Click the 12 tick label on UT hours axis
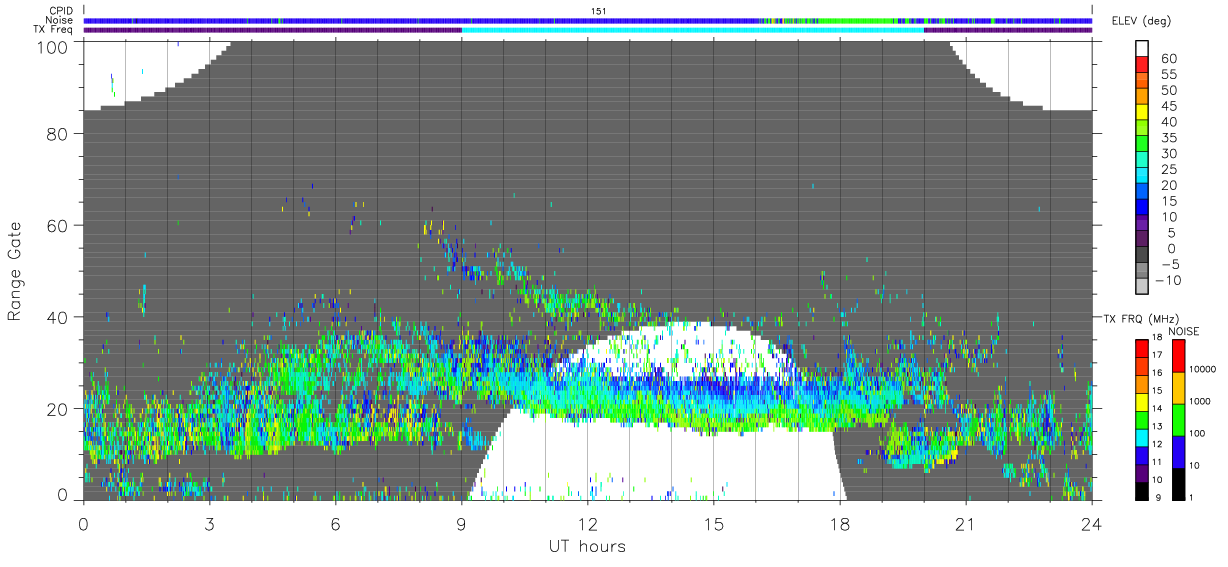Image resolution: width=1228 pixels, height=567 pixels. click(587, 524)
